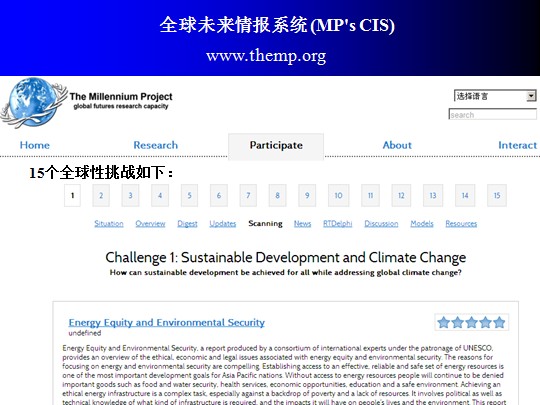Select challenge number 3 box
This screenshot has width=540, height=405.
click(x=131, y=195)
